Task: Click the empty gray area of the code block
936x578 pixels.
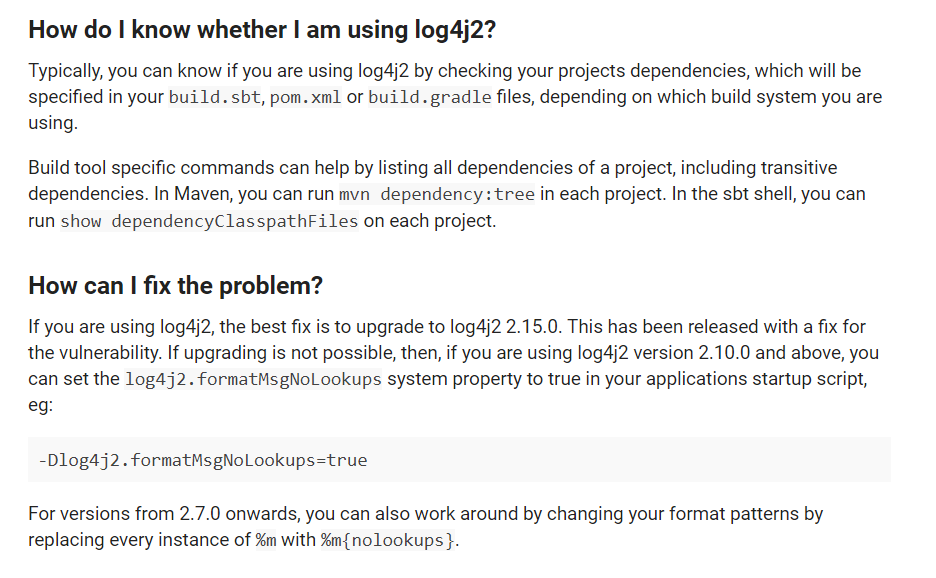Action: (627, 460)
